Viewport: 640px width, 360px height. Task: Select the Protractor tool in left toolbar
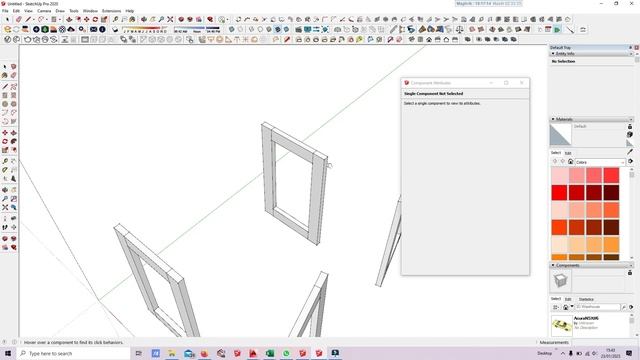(4, 169)
